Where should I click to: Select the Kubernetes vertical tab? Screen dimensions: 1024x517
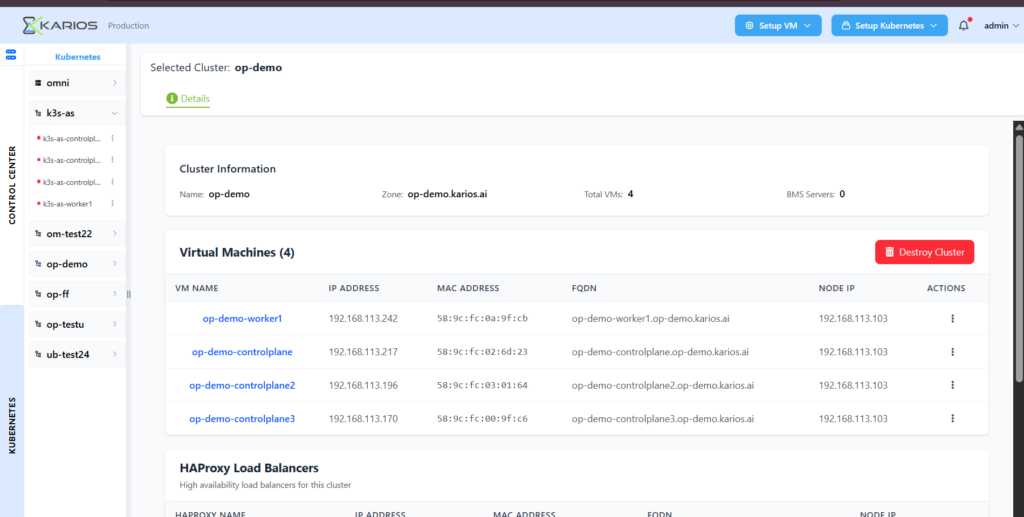click(12, 424)
